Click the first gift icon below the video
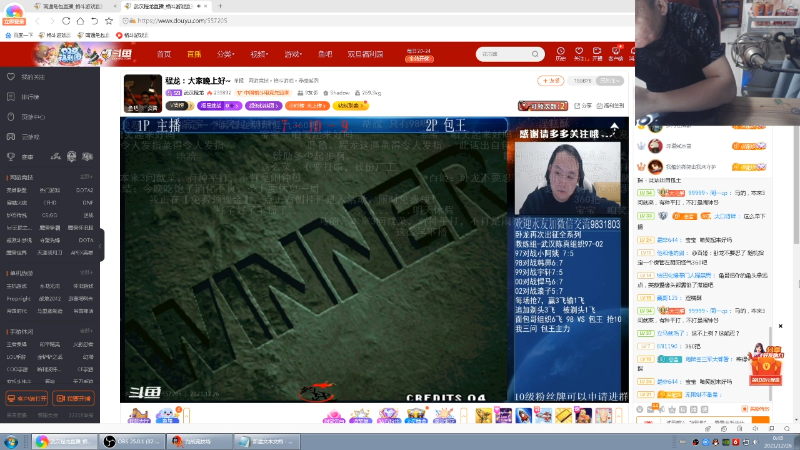Image resolution: width=800 pixels, height=450 pixels. point(138,415)
